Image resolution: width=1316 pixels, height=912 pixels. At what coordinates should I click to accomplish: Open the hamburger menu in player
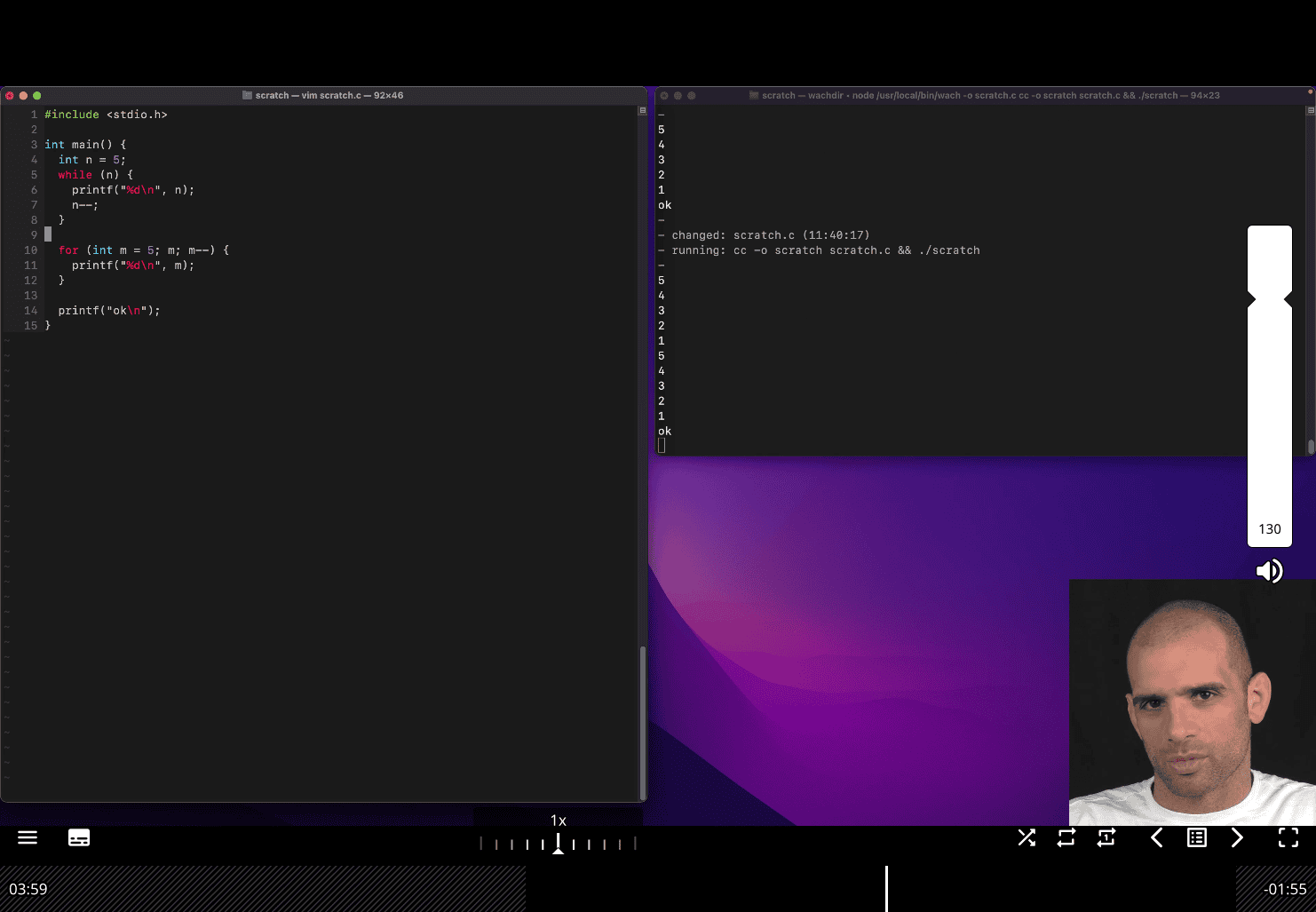click(28, 837)
